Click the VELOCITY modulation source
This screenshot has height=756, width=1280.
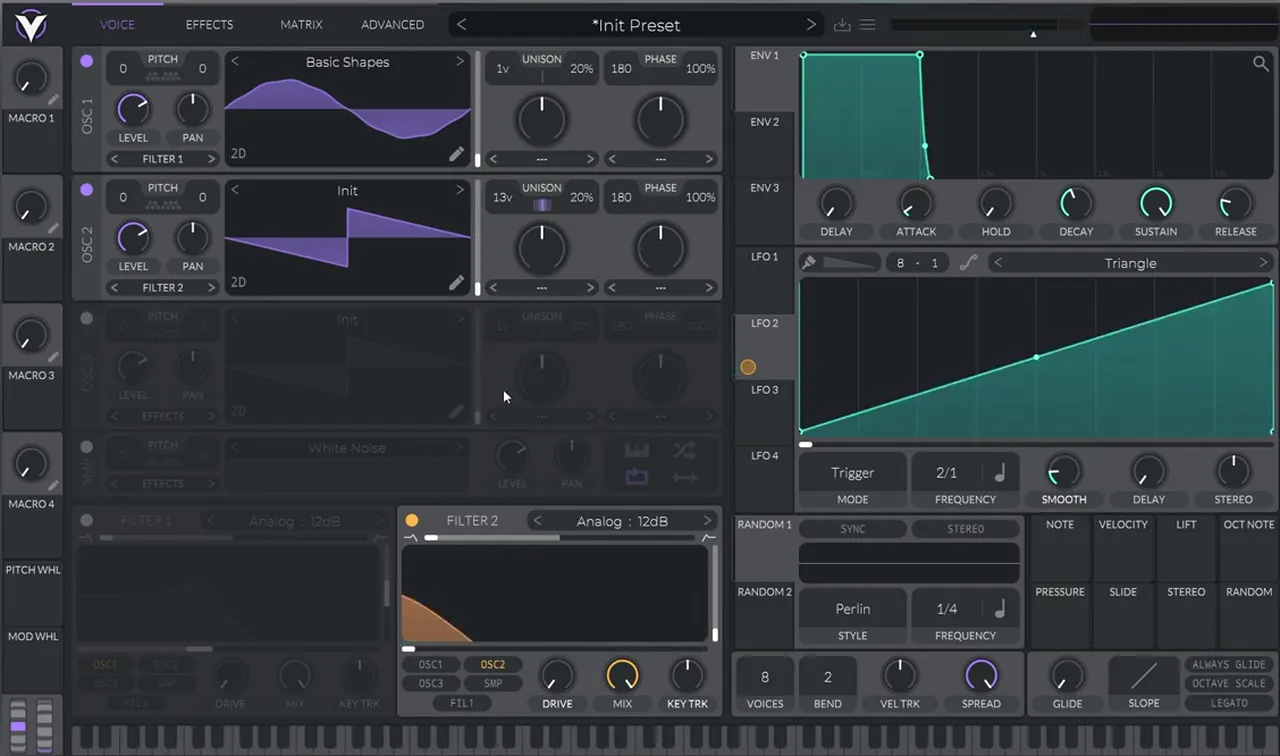[1123, 548]
